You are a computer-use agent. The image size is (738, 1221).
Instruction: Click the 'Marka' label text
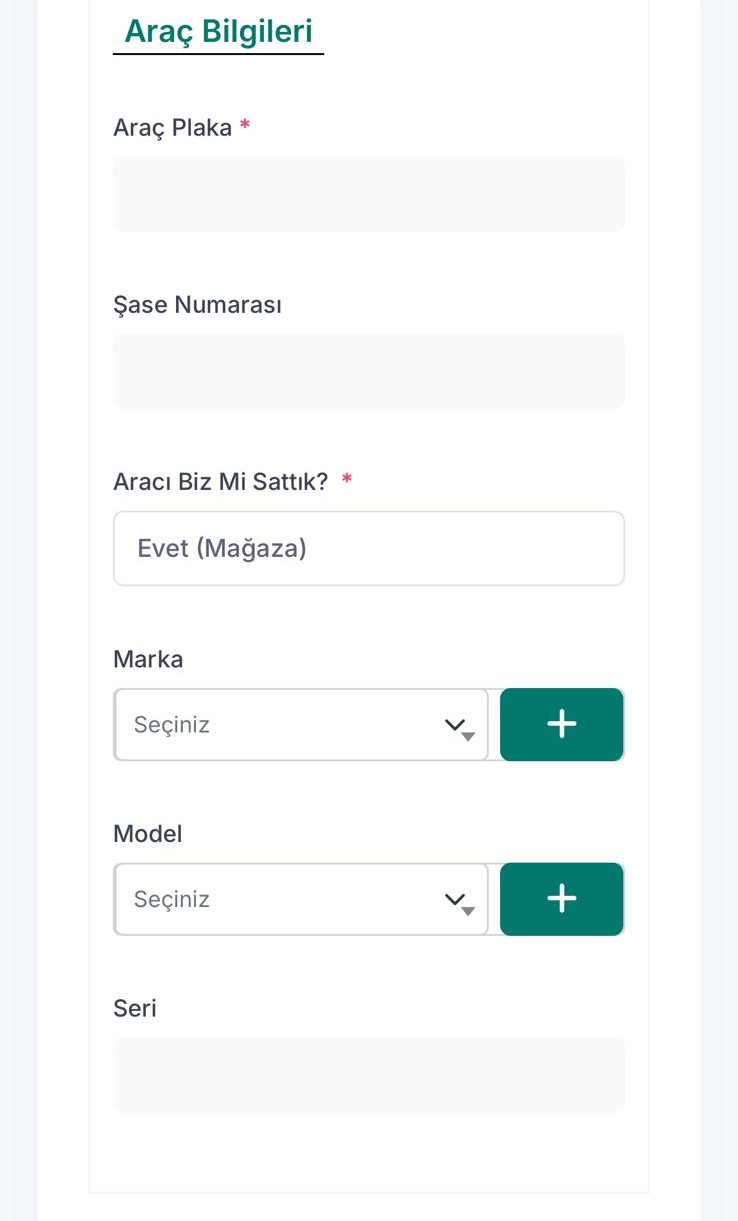(148, 659)
